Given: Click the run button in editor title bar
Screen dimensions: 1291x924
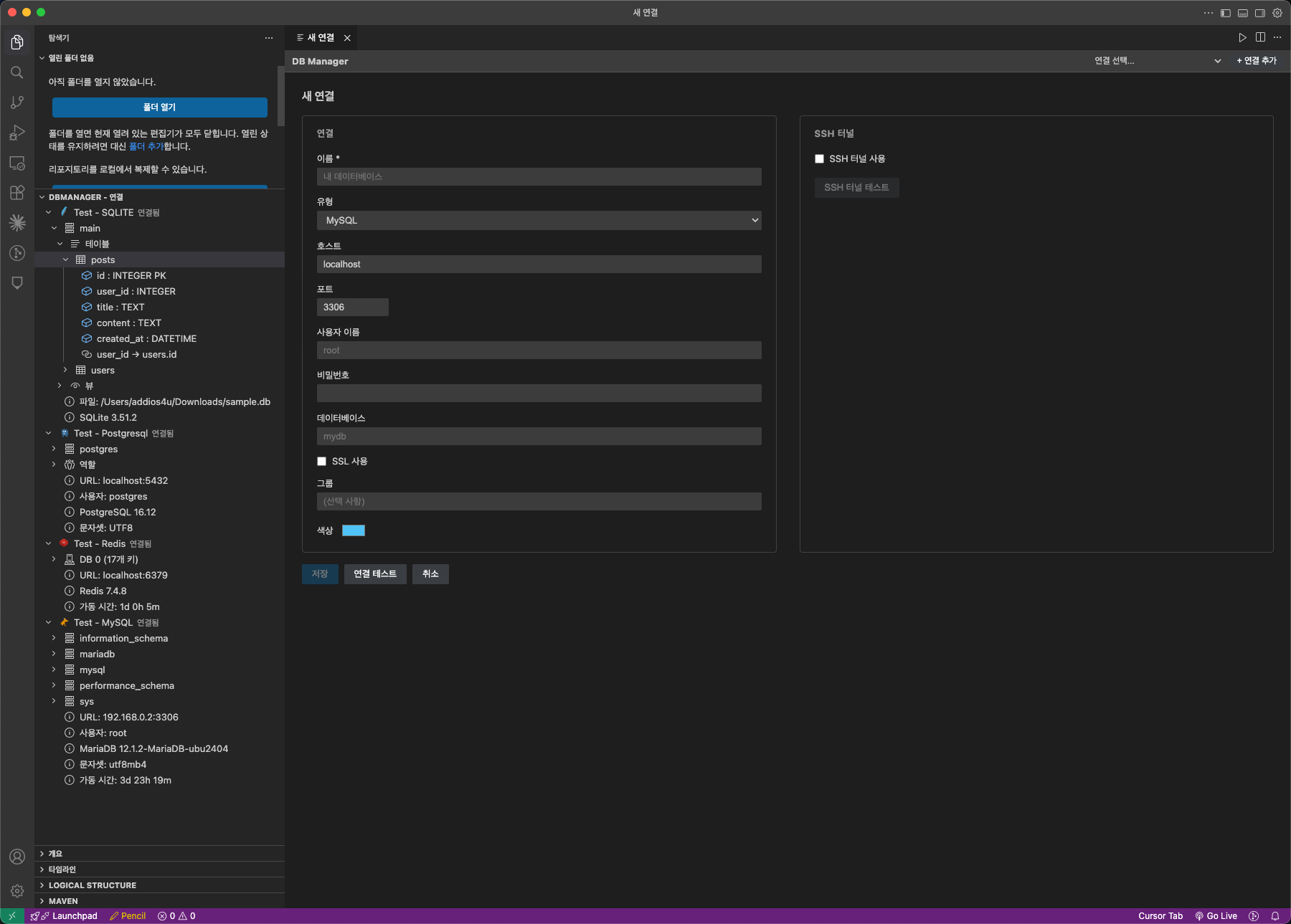Looking at the screenshot, I should click(1242, 37).
